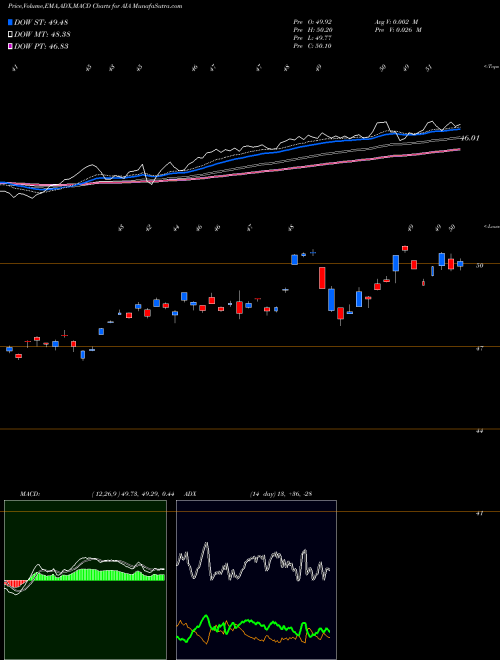Click the blue DOW ST legend swatch
Screen dimensions: 500x660
tap(11, 22)
